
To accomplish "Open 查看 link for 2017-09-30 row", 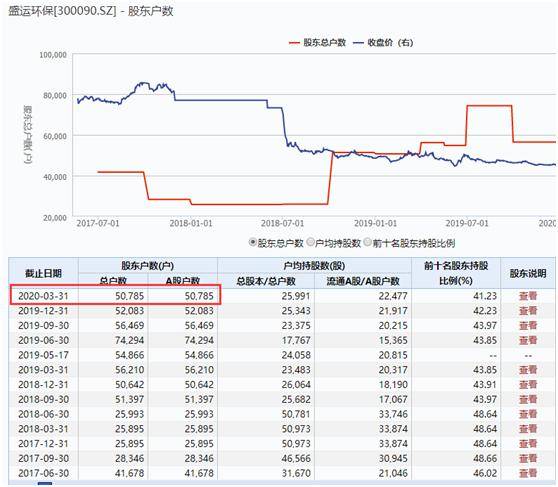I will click(528, 459).
